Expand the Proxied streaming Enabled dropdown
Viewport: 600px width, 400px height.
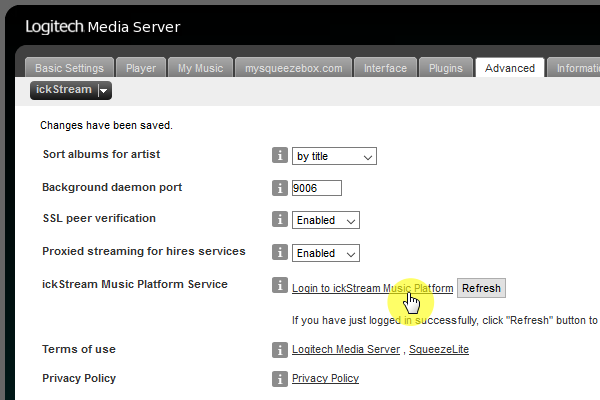point(325,253)
